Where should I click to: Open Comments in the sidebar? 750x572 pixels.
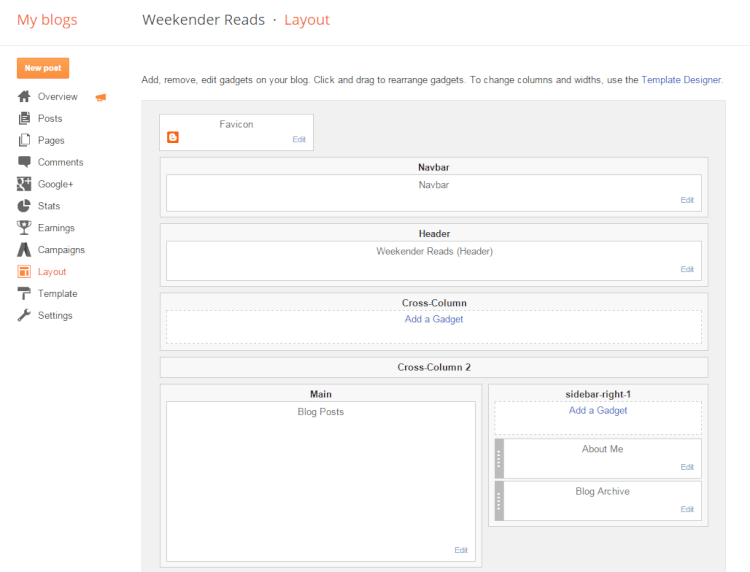pyautogui.click(x=60, y=162)
